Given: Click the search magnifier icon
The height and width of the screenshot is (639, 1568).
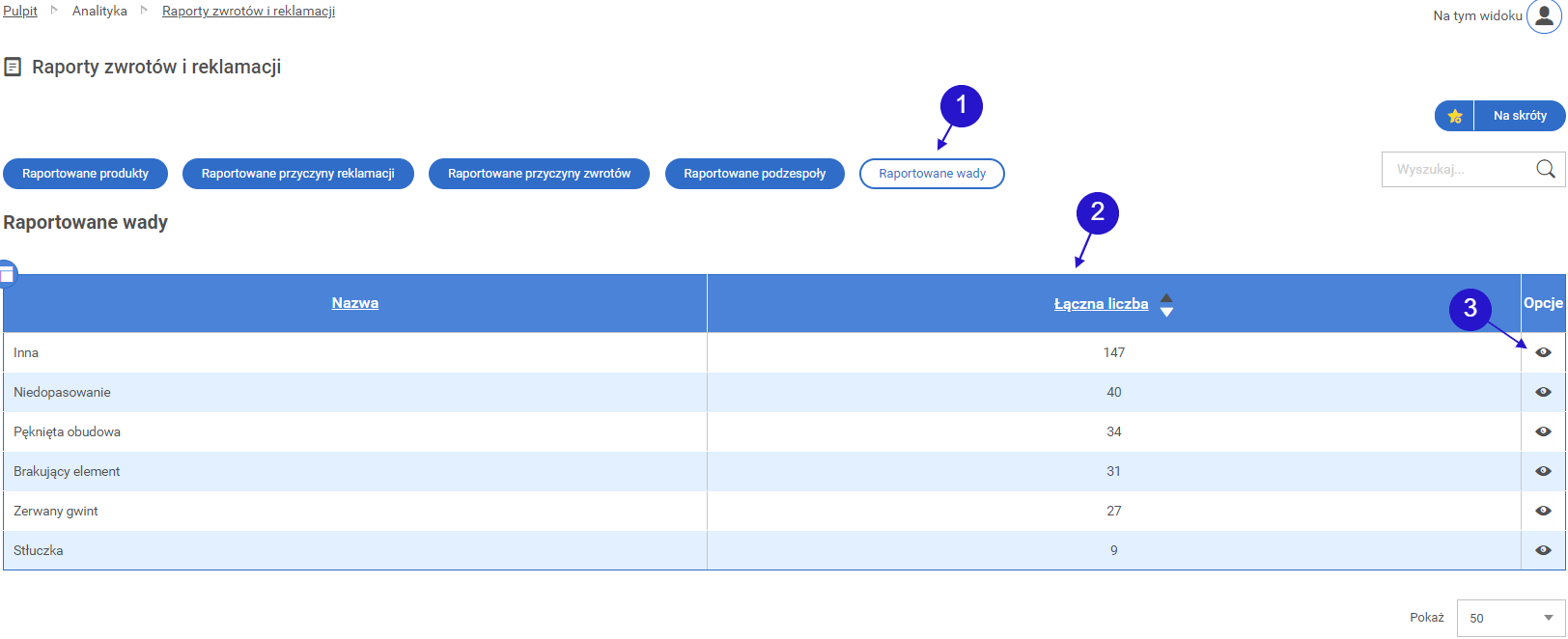Looking at the screenshot, I should (x=1545, y=169).
